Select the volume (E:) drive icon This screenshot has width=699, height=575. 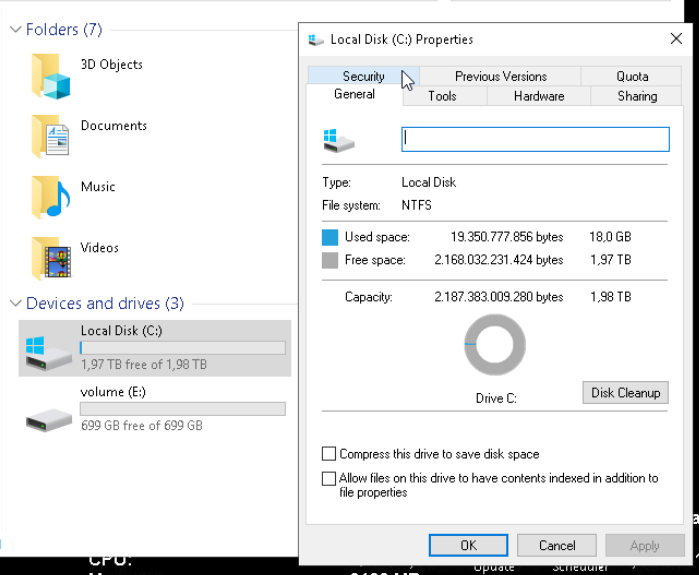49,410
